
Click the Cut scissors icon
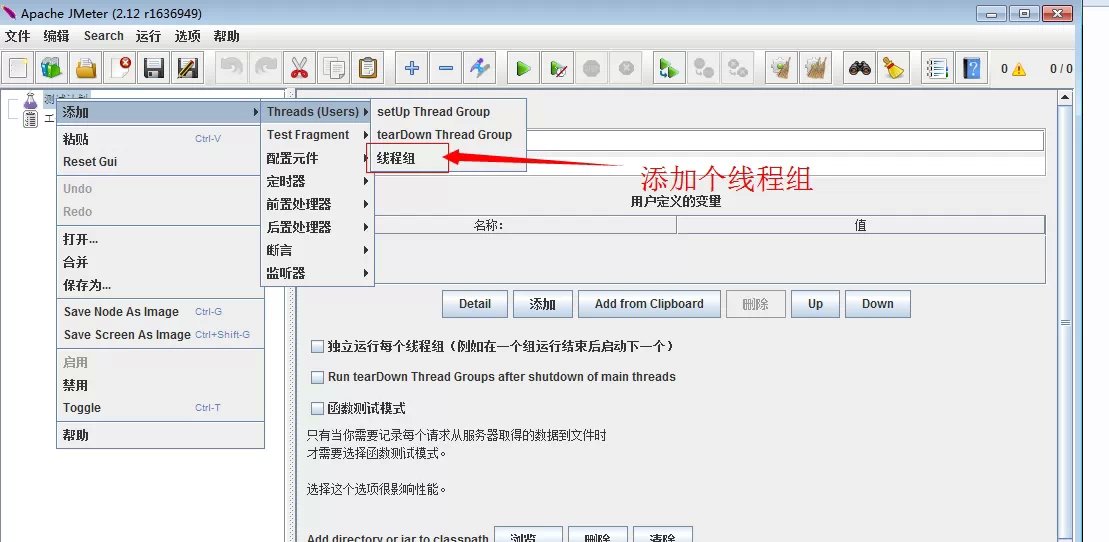[299, 69]
